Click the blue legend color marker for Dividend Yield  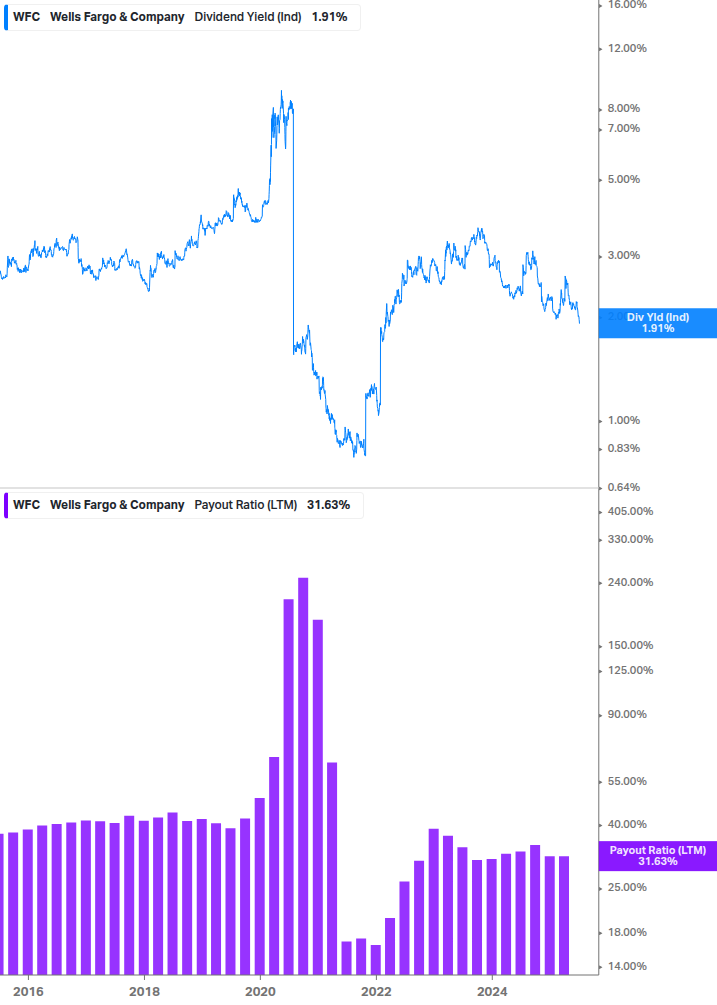pyautogui.click(x=6, y=17)
